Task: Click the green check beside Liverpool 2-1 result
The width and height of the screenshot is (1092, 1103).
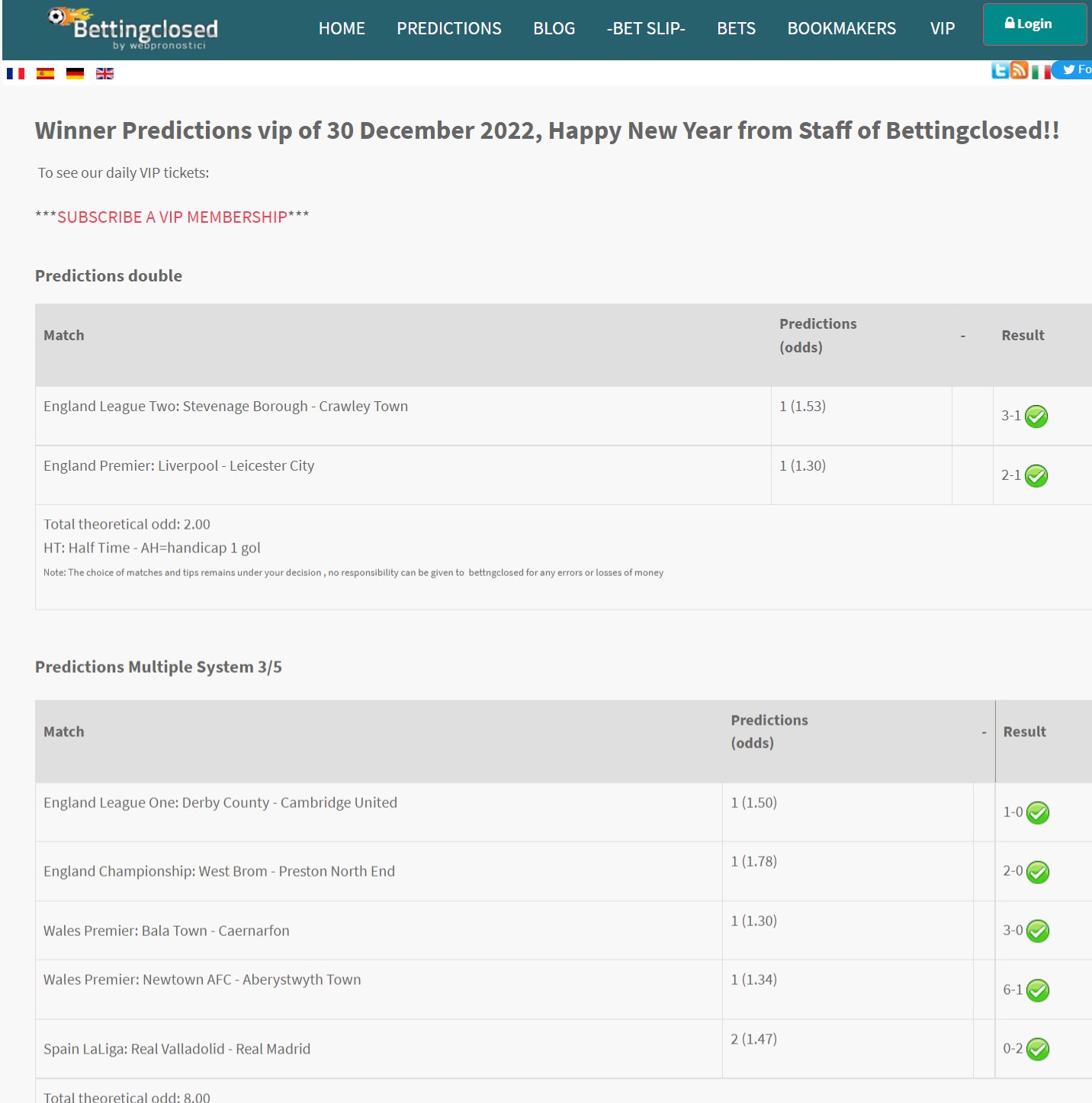Action: point(1036,476)
